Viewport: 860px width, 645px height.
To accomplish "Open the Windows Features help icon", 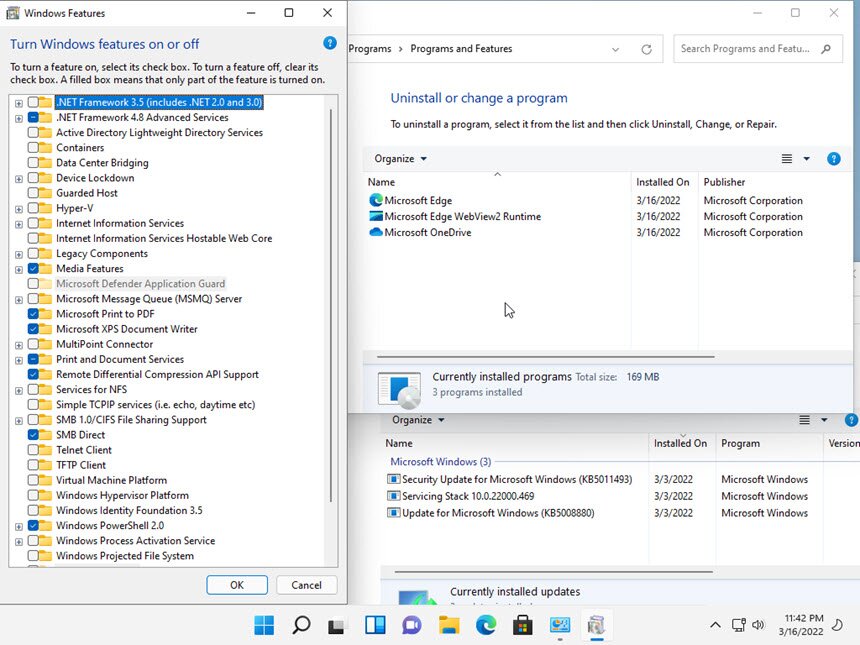I will pyautogui.click(x=330, y=43).
